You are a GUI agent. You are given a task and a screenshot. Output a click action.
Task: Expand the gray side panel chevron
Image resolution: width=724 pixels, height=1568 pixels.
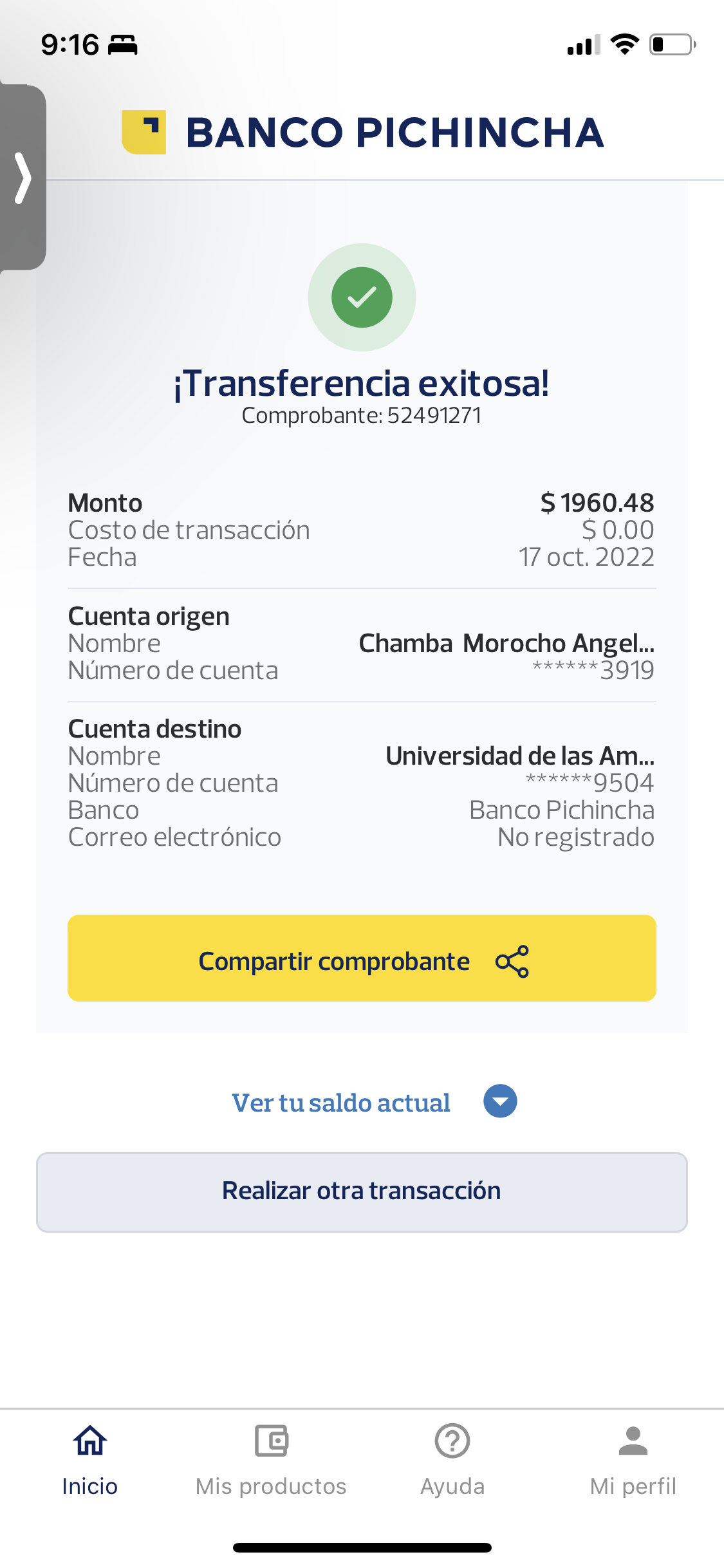(23, 178)
